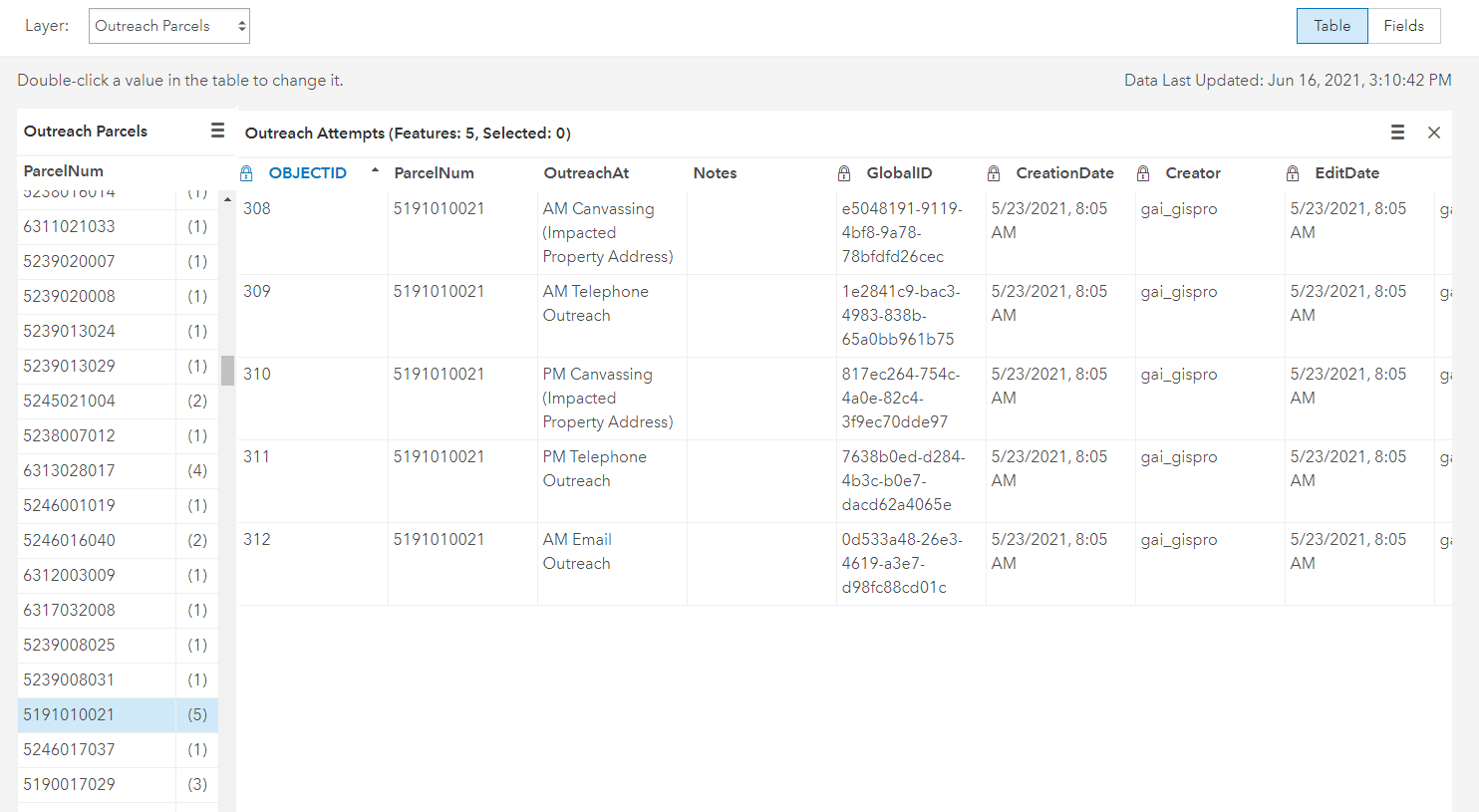
Task: Select parcel 6313028017 in the list
Action: (70, 470)
